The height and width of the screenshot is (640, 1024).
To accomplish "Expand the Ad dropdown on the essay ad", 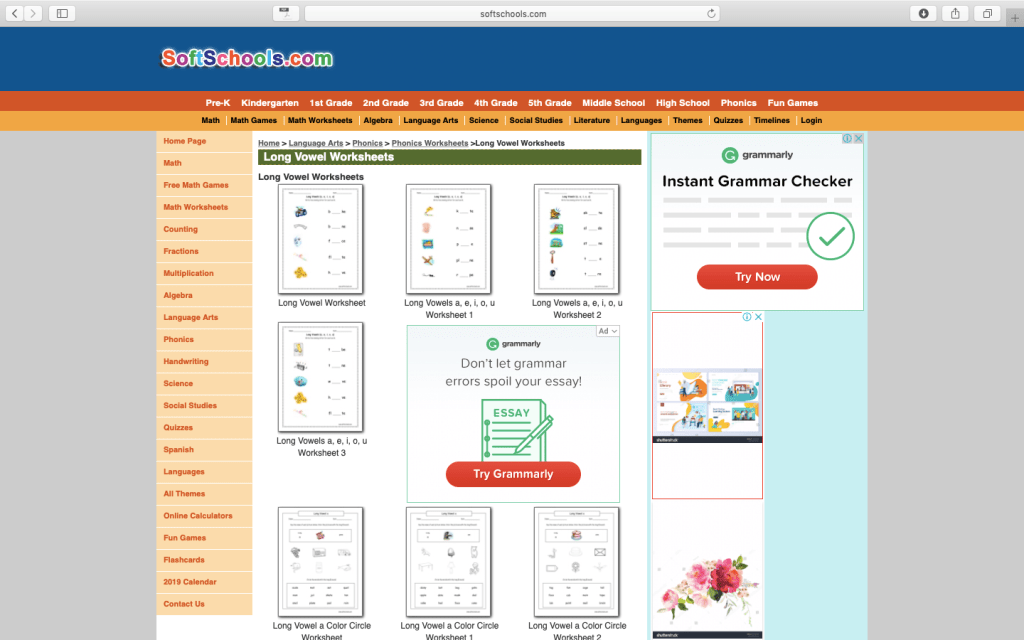I will pyautogui.click(x=608, y=331).
